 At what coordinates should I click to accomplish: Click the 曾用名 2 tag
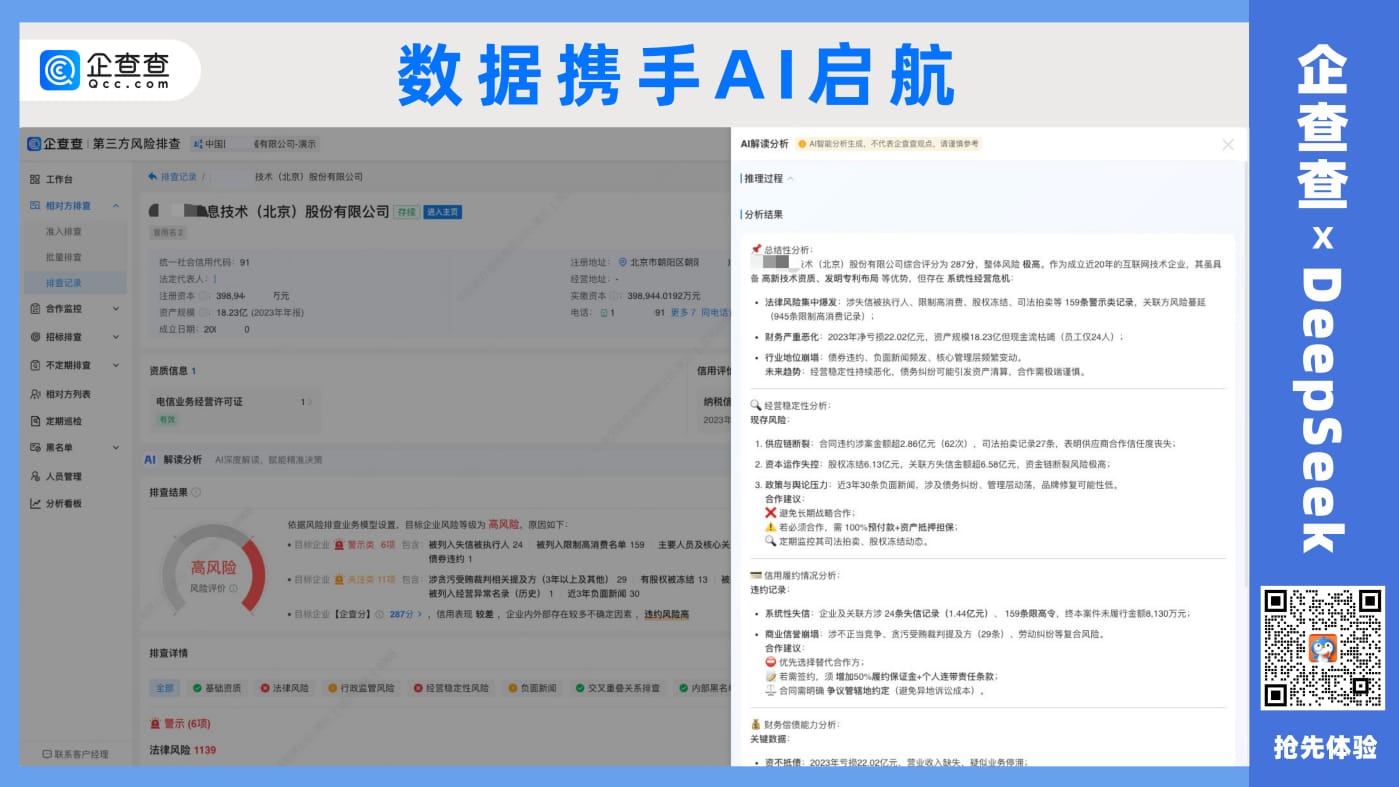pyautogui.click(x=167, y=232)
